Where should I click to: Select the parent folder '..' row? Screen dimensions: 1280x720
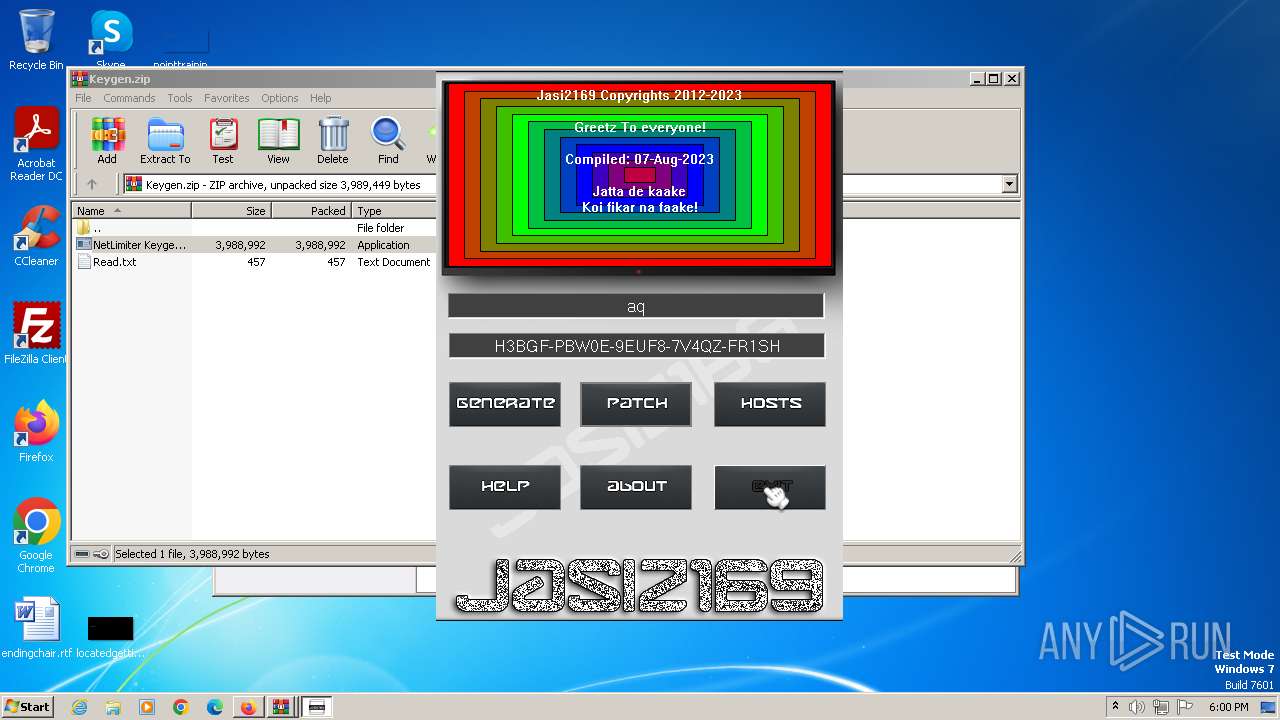coord(254,228)
